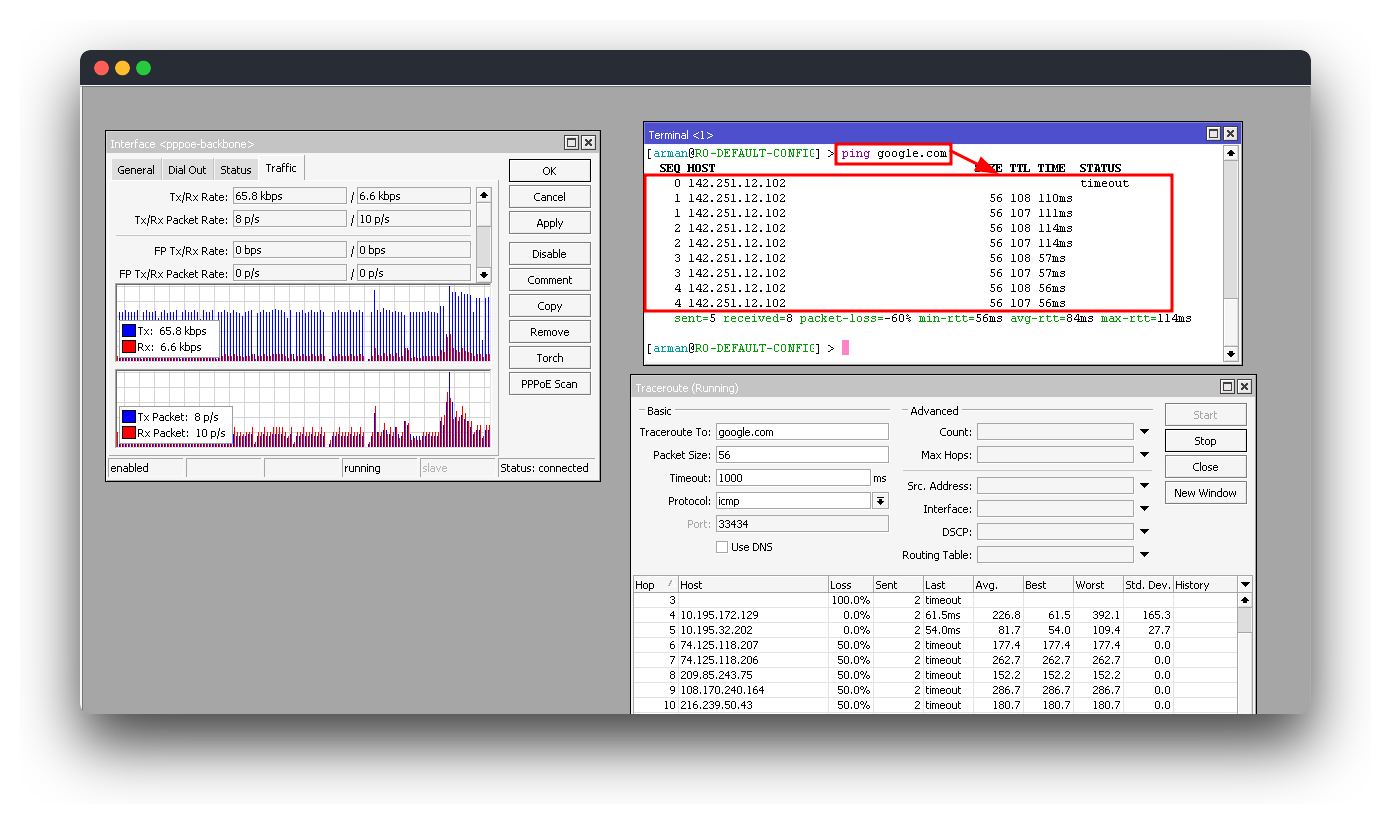Edit the Traceroute To field
Screen dimensions: 1391x824
800,431
